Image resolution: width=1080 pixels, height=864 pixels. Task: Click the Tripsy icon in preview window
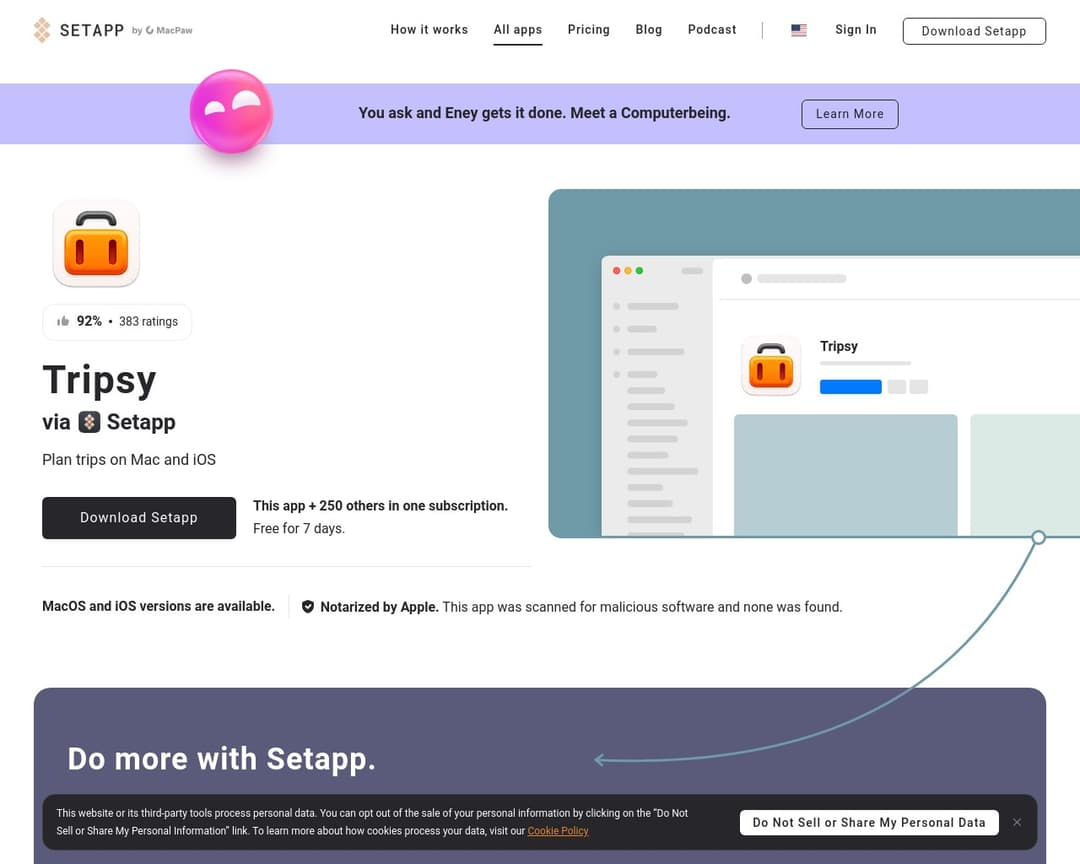tap(771, 365)
